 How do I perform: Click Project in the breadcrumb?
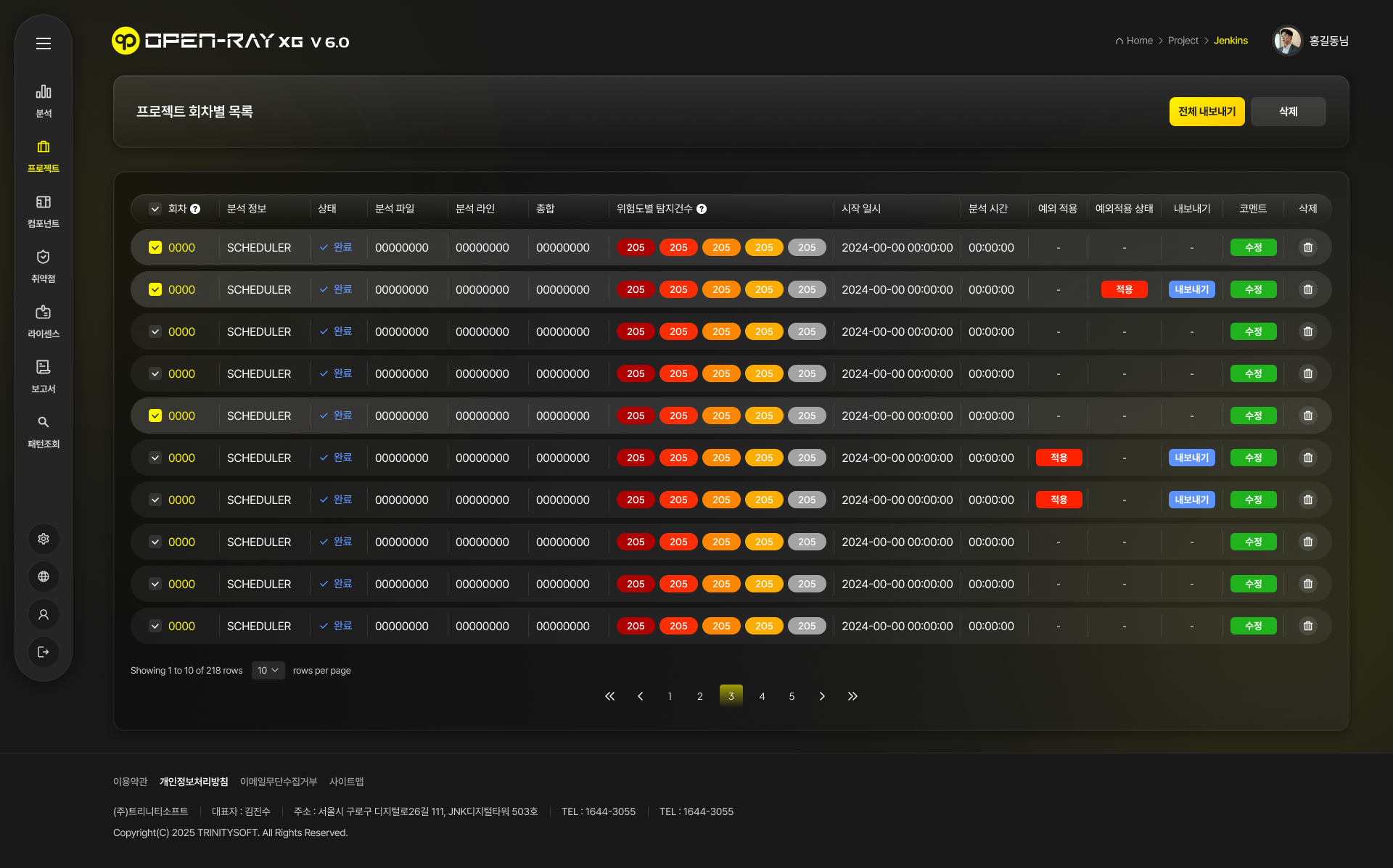coord(1183,41)
